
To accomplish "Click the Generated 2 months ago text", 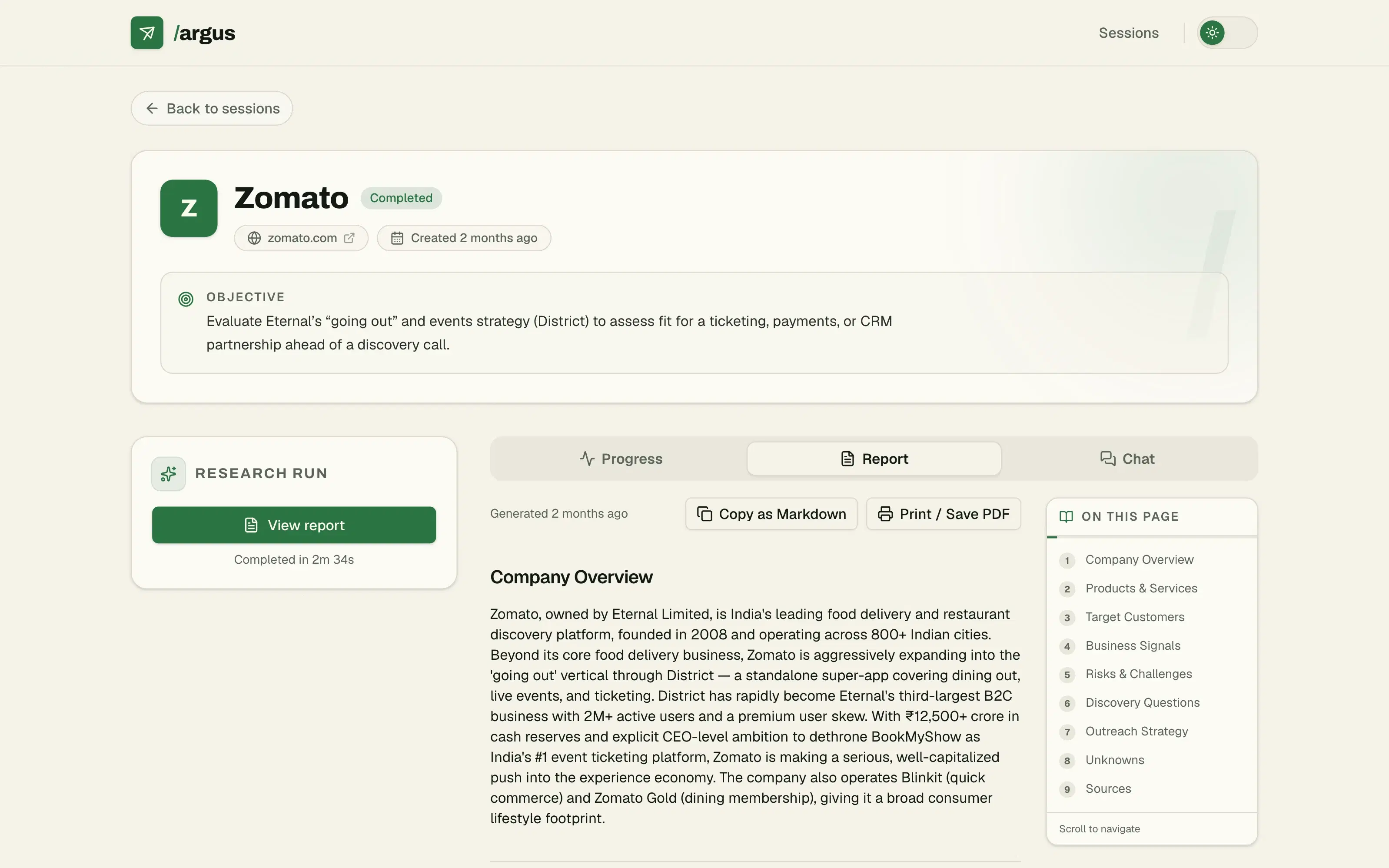I will coord(559,514).
